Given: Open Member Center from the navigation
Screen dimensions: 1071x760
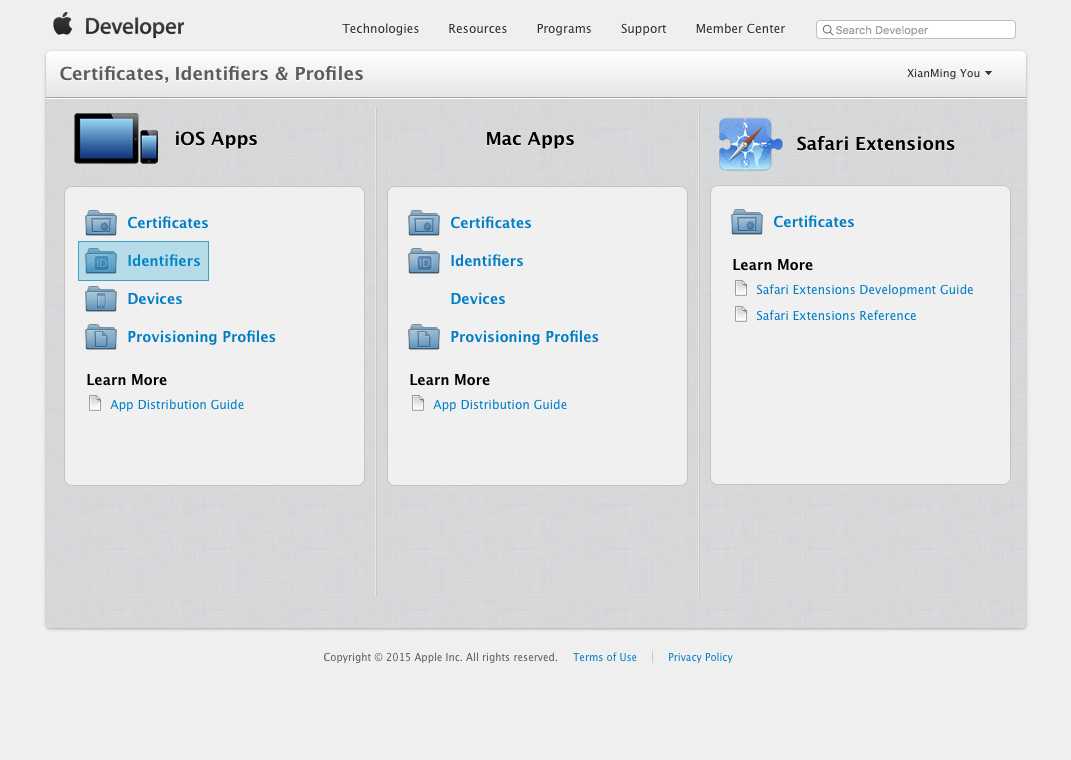Looking at the screenshot, I should click(740, 29).
